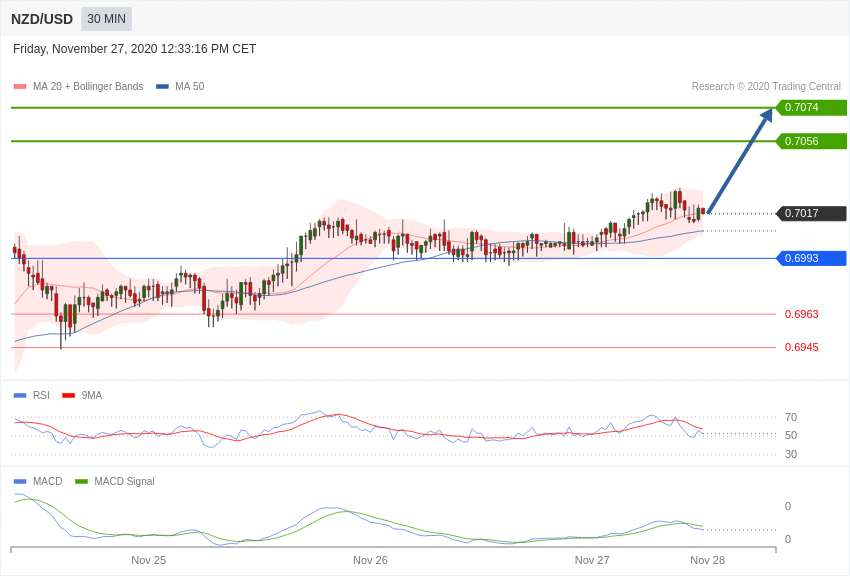This screenshot has width=850, height=576.
Task: Click the MACD Signal legend swatch
Action: pyautogui.click(x=81, y=481)
